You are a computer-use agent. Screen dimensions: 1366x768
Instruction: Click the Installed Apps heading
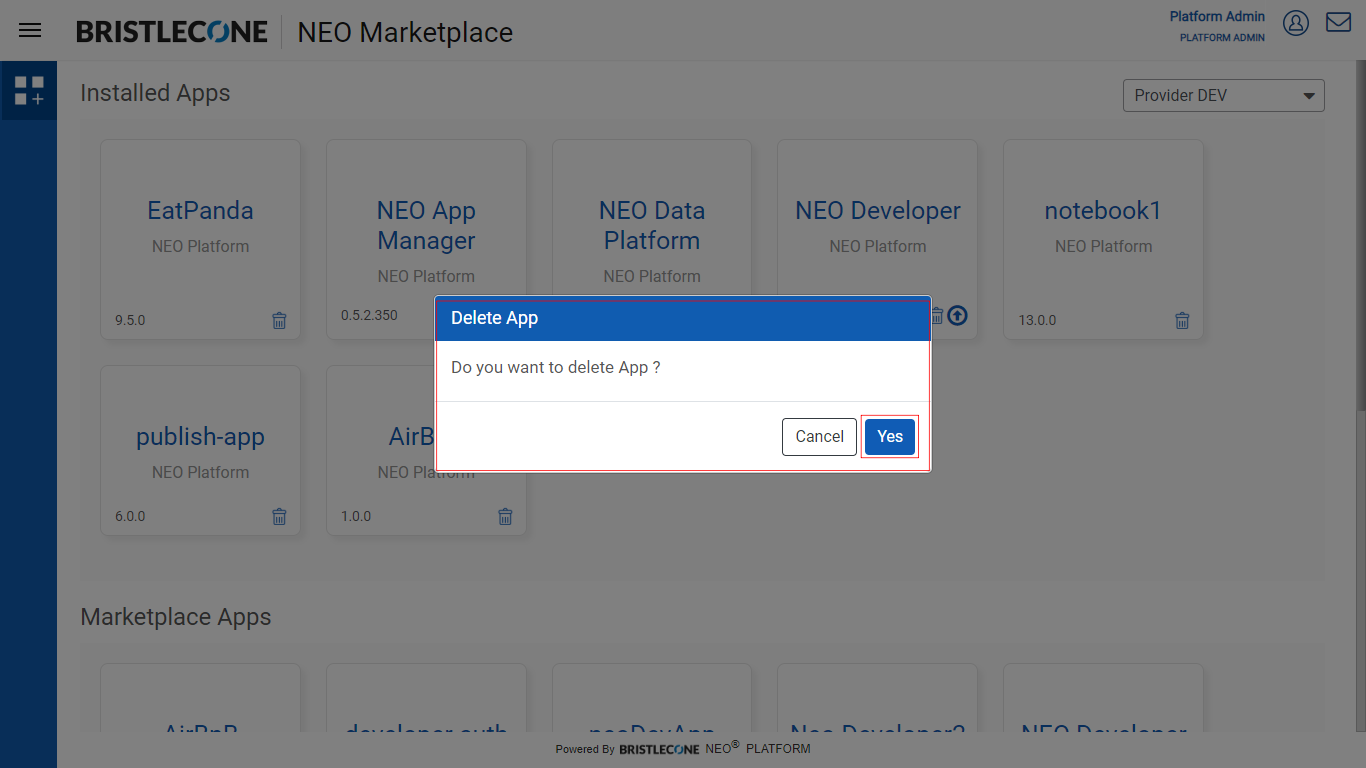coord(155,93)
